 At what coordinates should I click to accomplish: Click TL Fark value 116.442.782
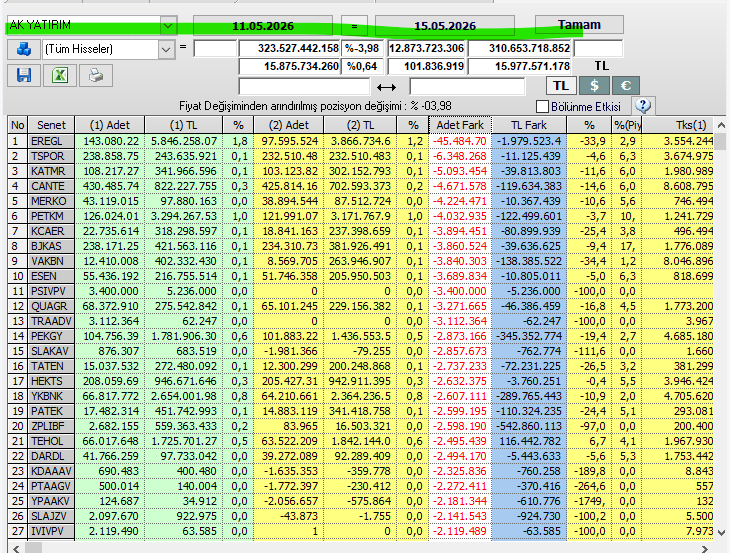tap(529, 441)
